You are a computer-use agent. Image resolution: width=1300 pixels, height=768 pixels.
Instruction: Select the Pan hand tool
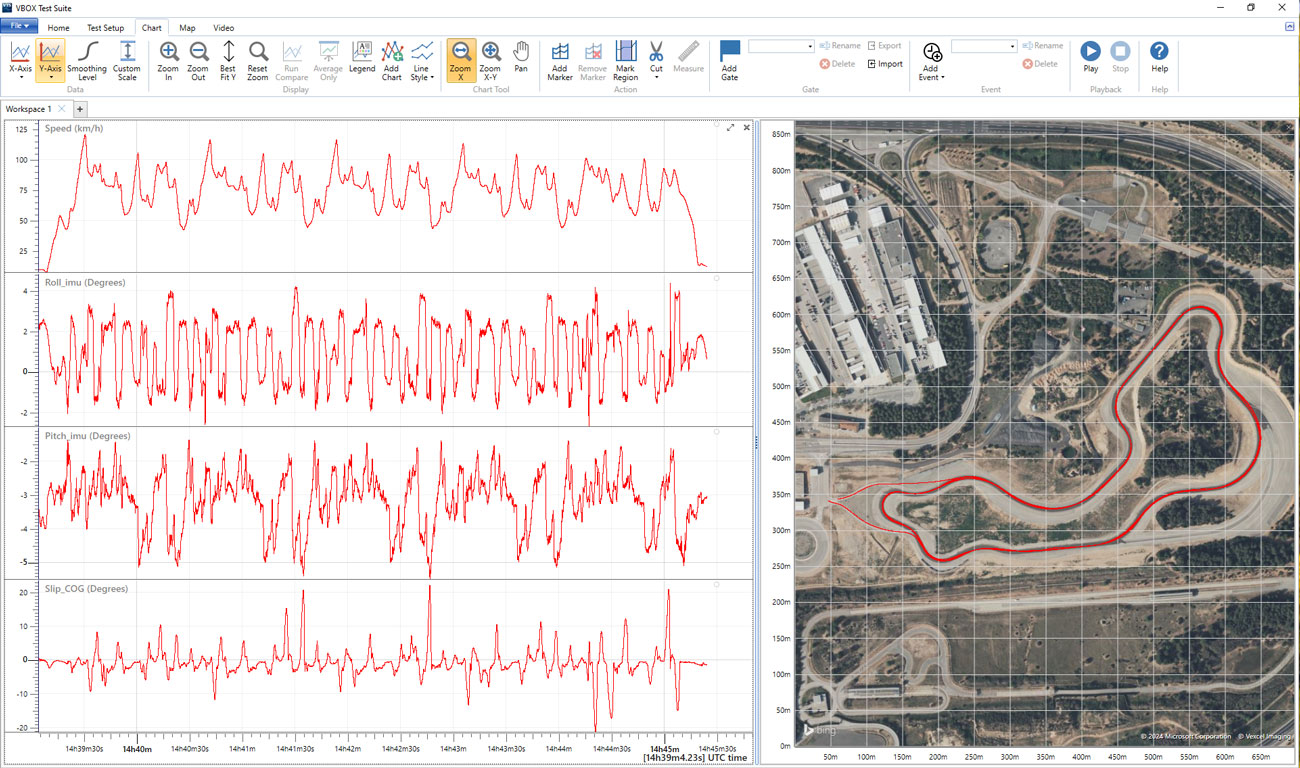(521, 57)
